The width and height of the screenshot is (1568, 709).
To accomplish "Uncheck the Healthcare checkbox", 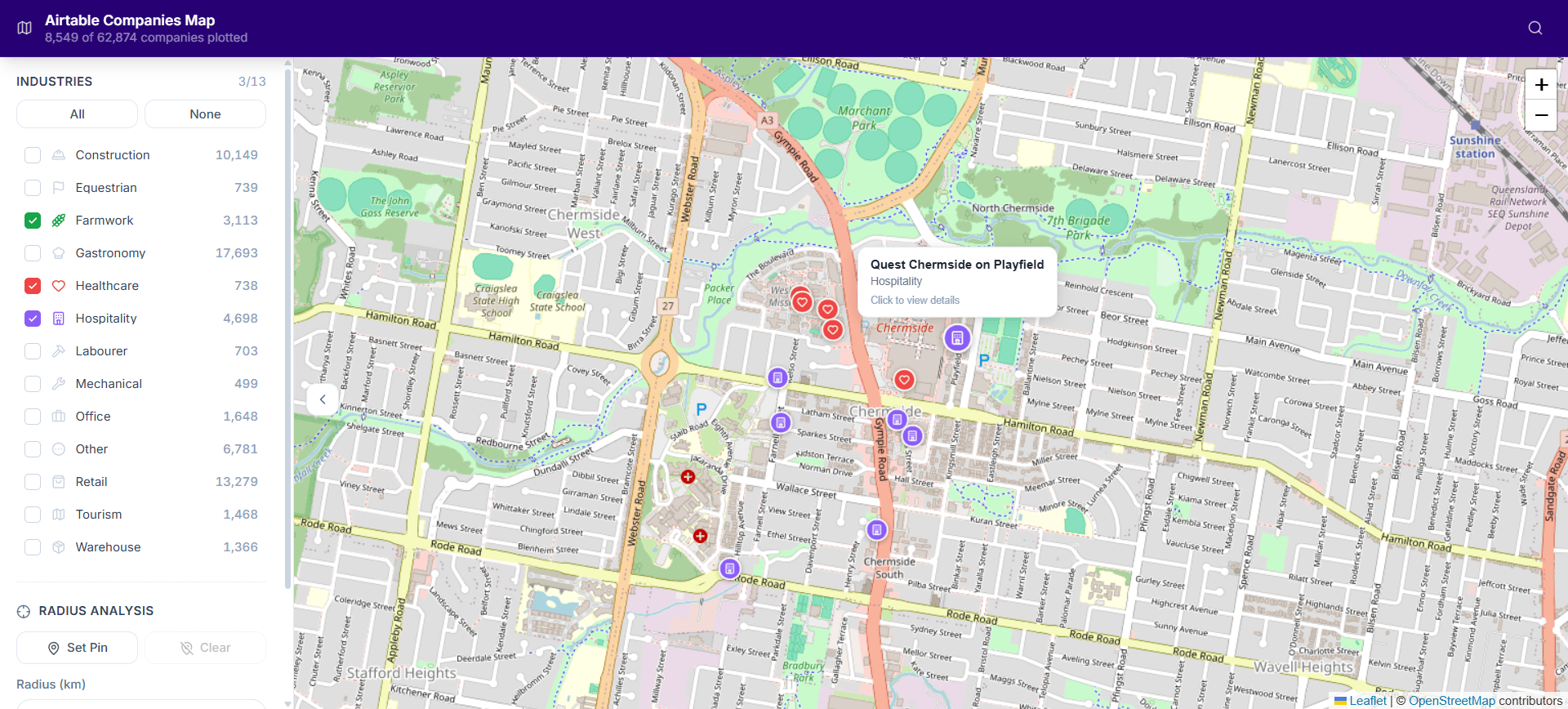I will [33, 286].
